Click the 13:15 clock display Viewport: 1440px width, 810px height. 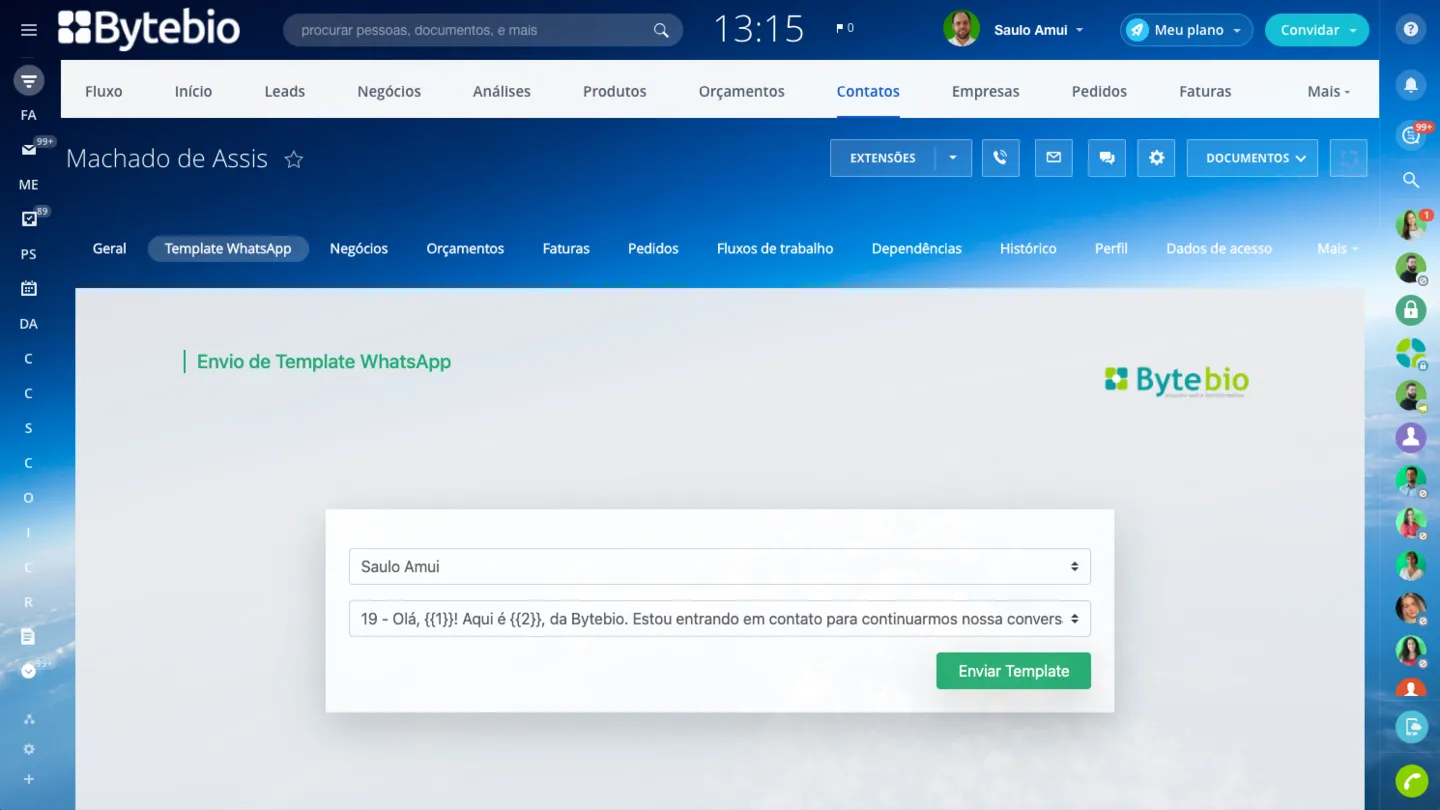(x=758, y=29)
